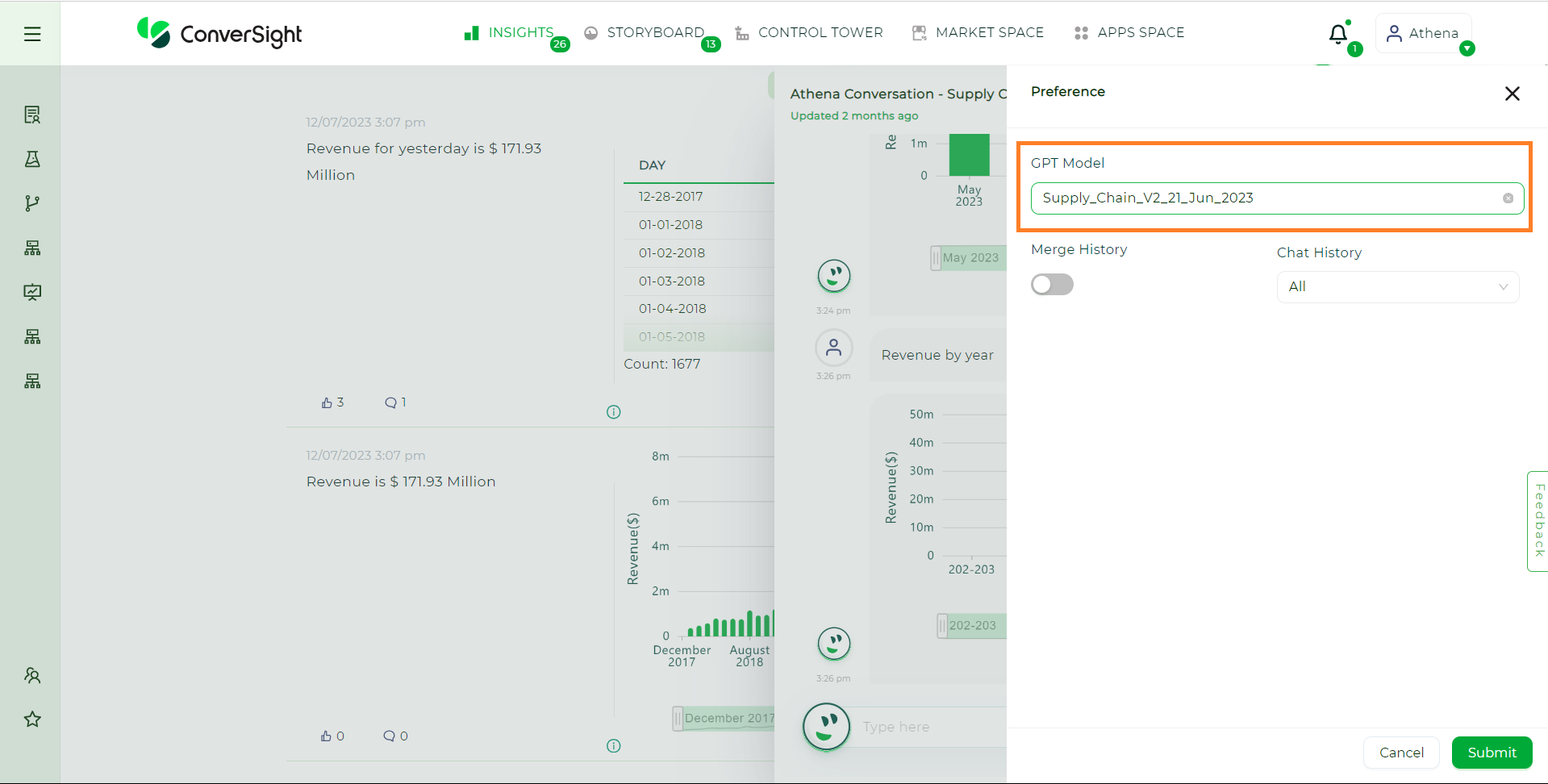Click the notification bell icon
Viewport: 1548px width, 784px height.
click(1338, 34)
